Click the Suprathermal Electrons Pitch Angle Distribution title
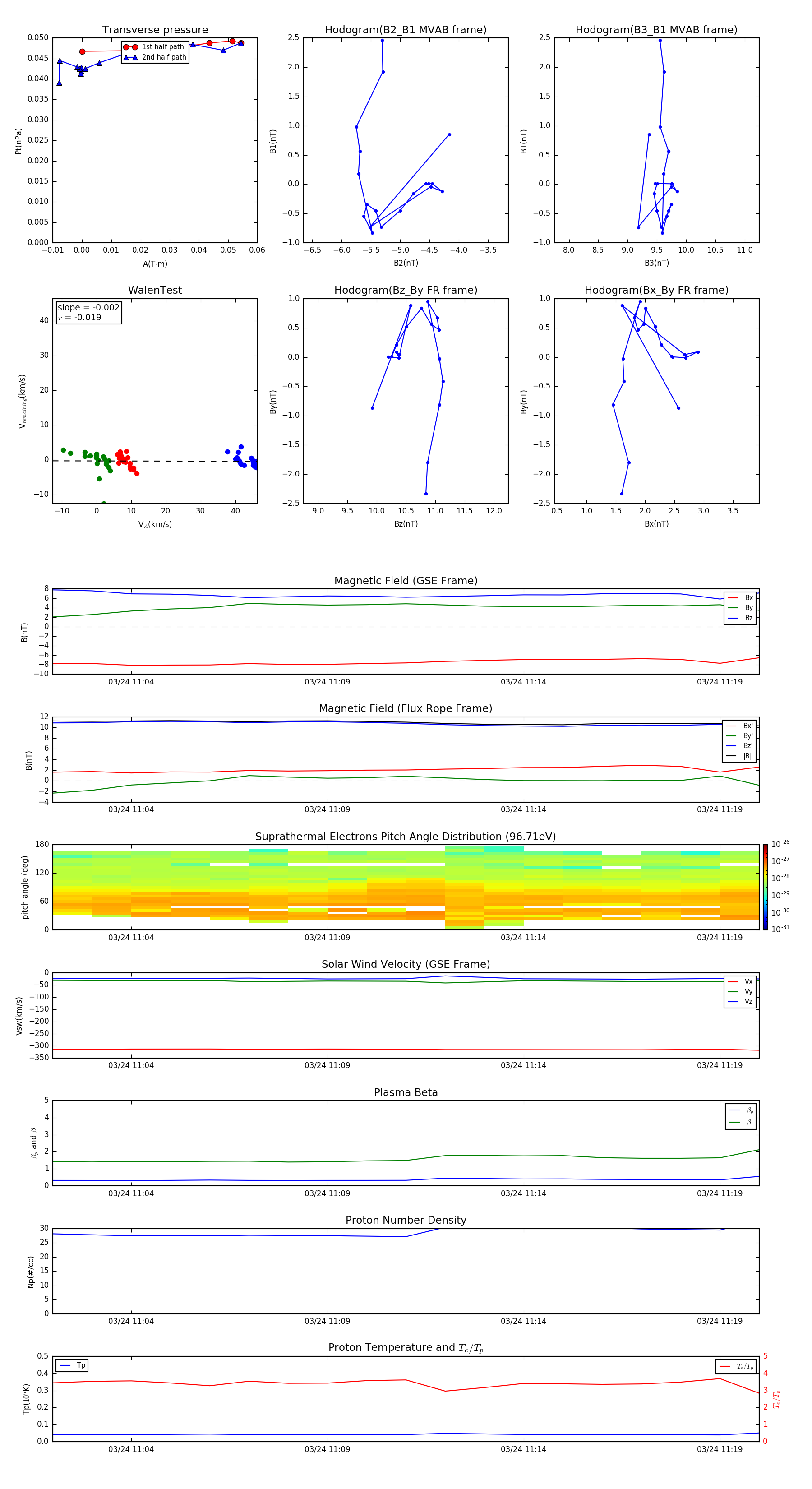812x1489 pixels. pyautogui.click(x=406, y=837)
